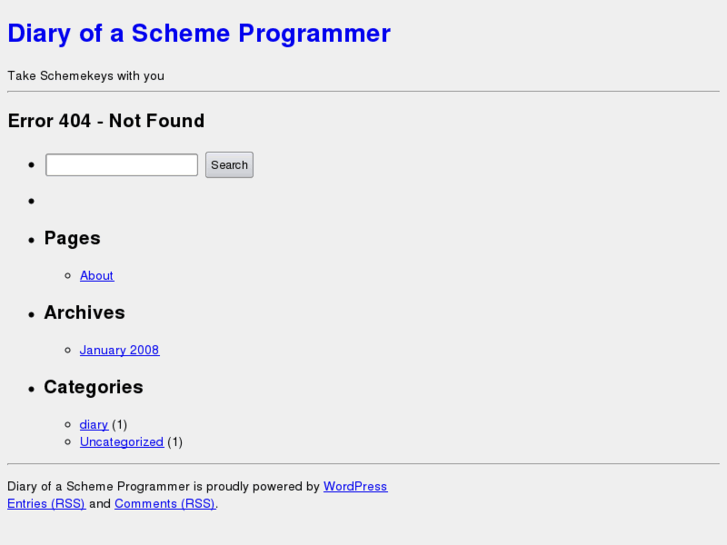This screenshot has width=727, height=545.
Task: Open the Diary of a Scheme Programmer title link
Action: pos(199,33)
